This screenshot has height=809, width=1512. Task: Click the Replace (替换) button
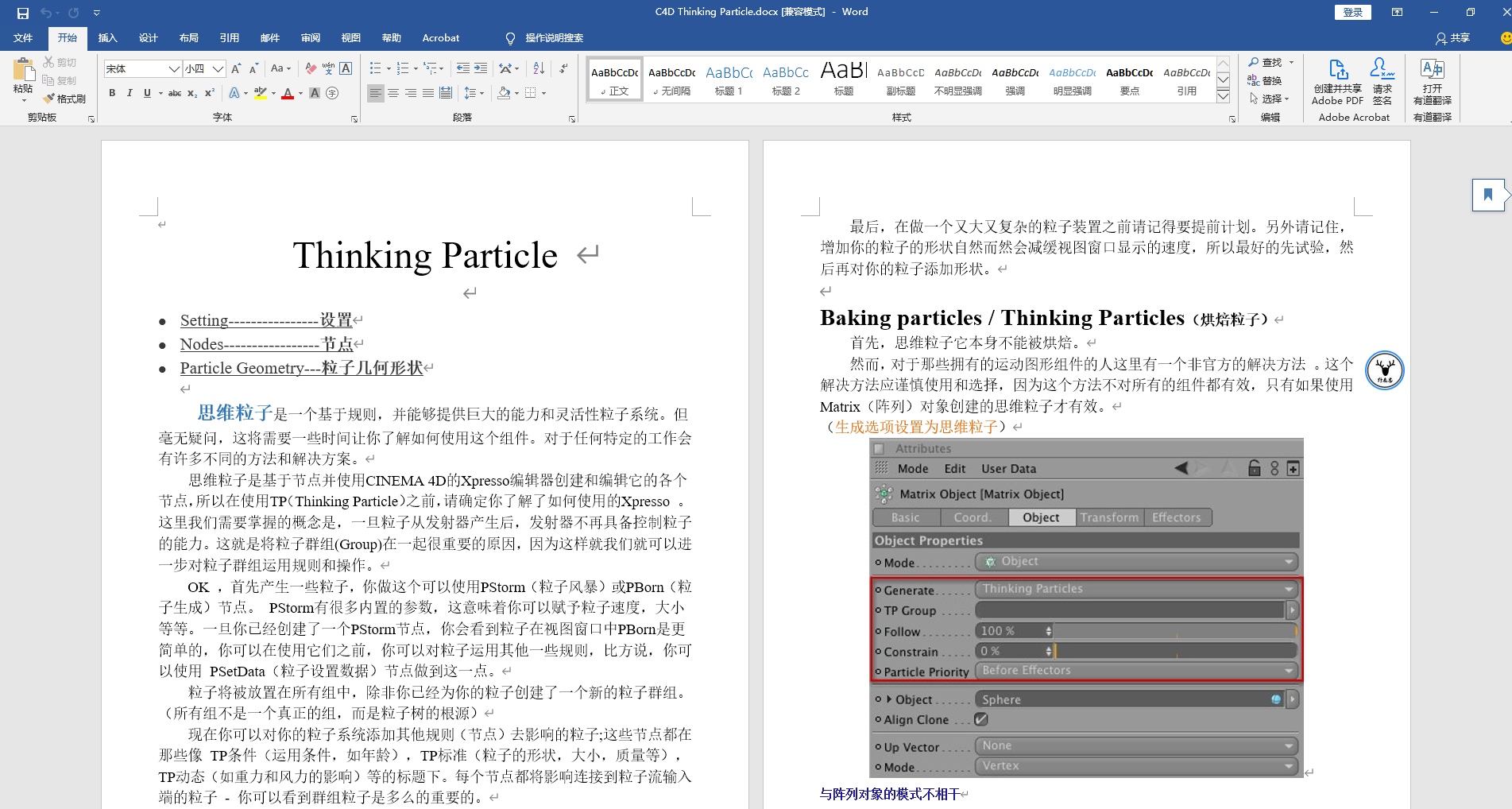(1265, 80)
